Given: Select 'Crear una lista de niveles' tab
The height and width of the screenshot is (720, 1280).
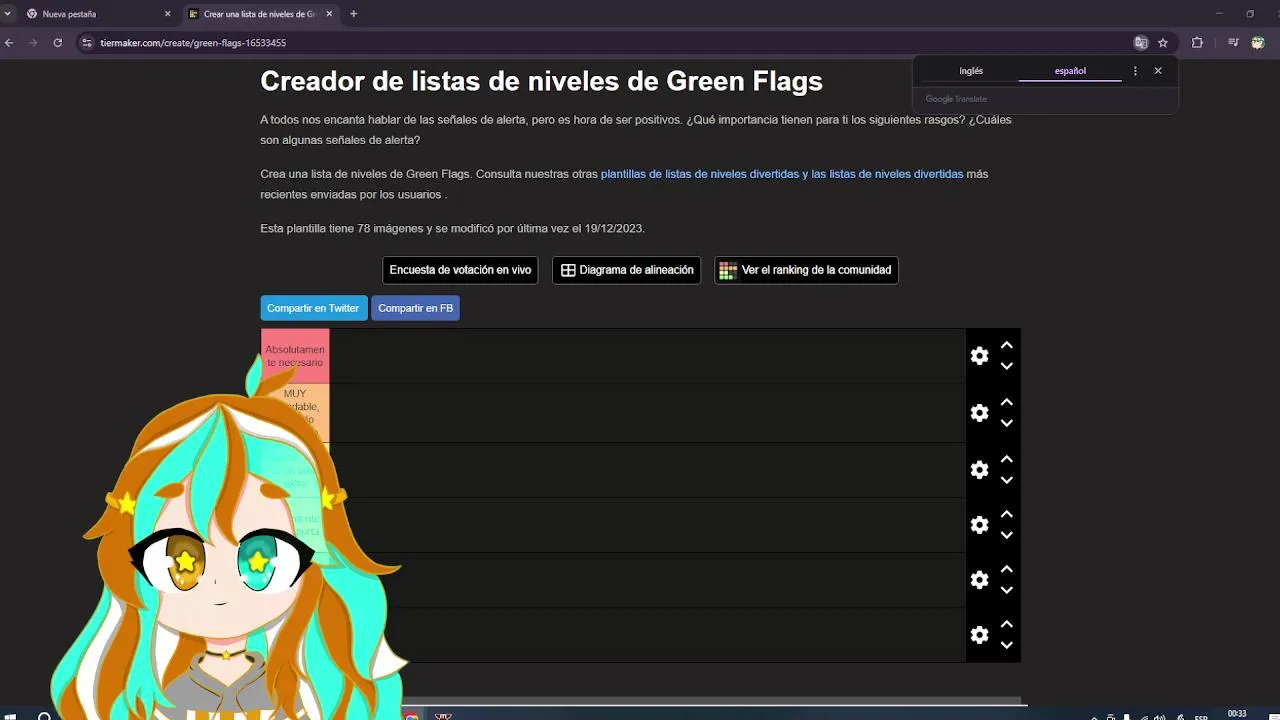Looking at the screenshot, I should click(260, 14).
